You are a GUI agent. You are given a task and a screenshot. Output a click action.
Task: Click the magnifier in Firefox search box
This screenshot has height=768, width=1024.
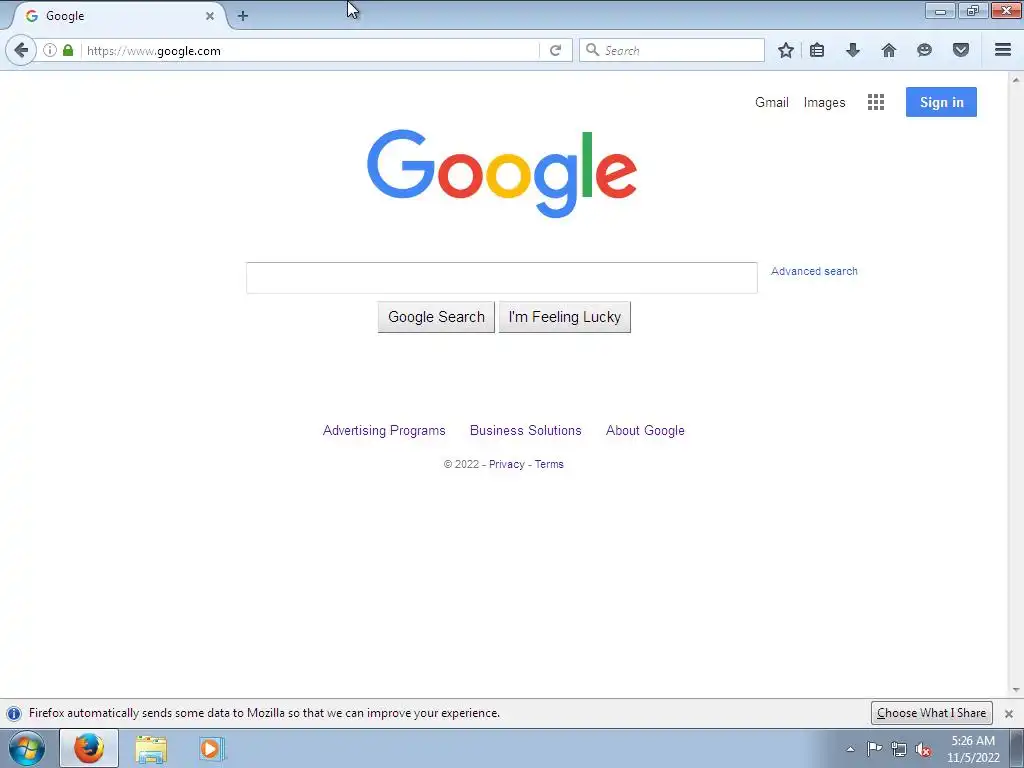592,50
